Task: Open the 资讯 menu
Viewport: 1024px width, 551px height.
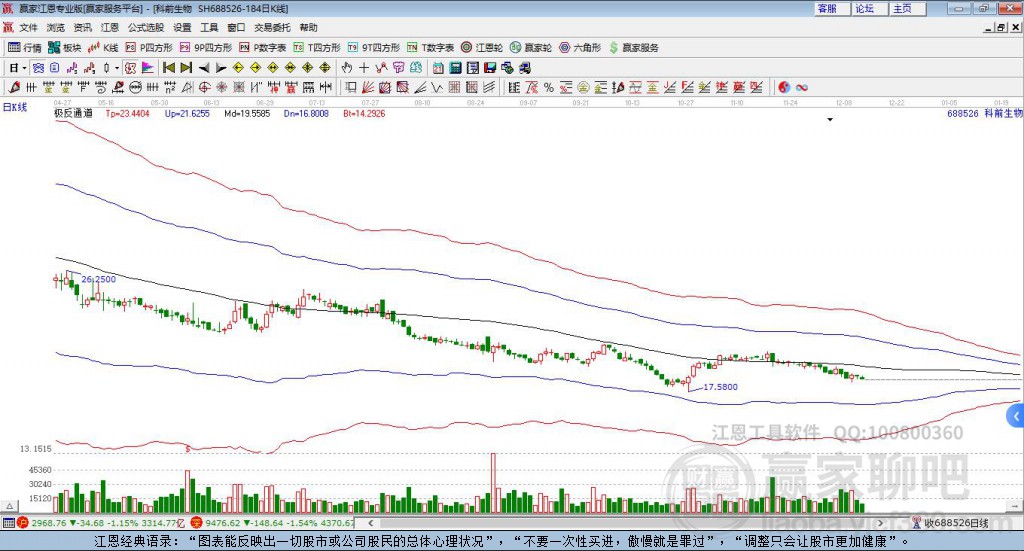Action: (82, 27)
